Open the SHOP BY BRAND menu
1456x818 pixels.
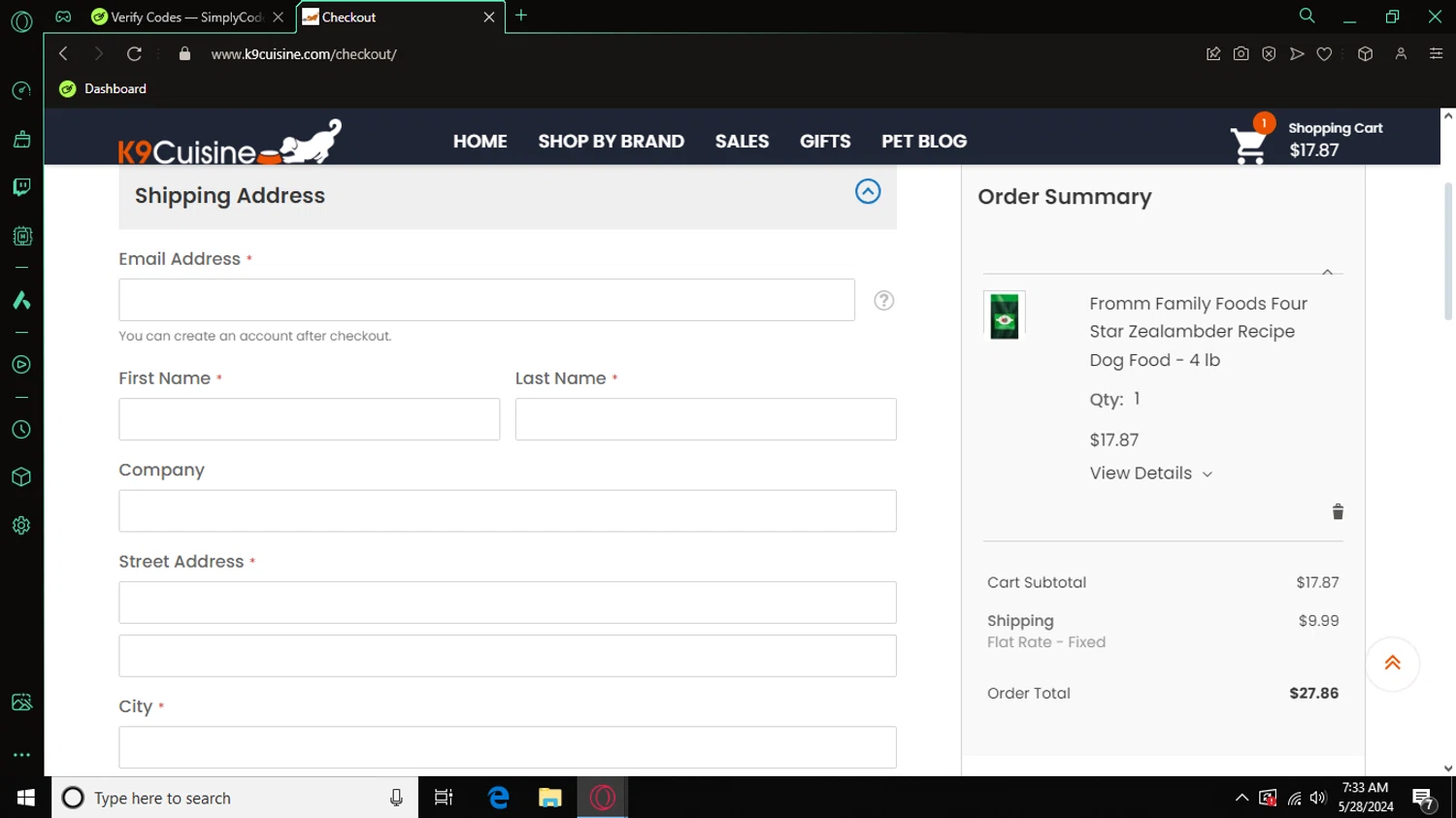(x=611, y=142)
